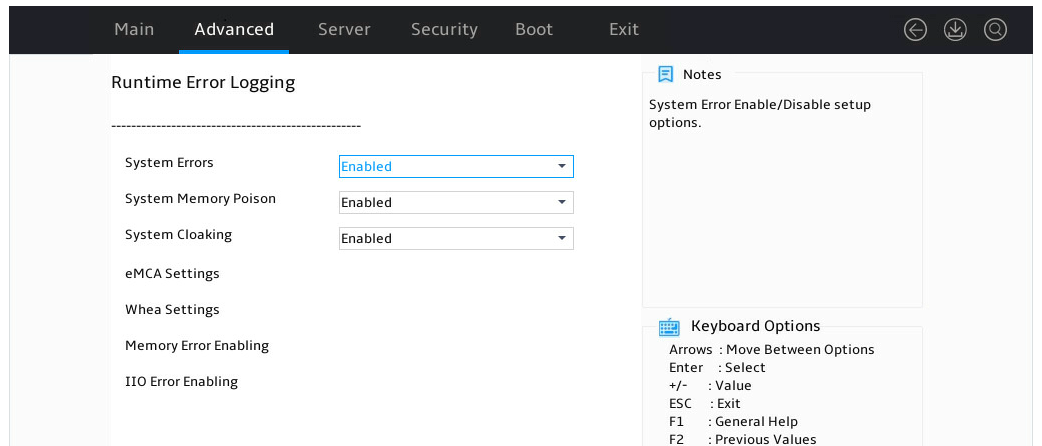Screen dimensions: 1042x446
Task: Select the System Errors Enabled value field
Action: click(x=456, y=166)
